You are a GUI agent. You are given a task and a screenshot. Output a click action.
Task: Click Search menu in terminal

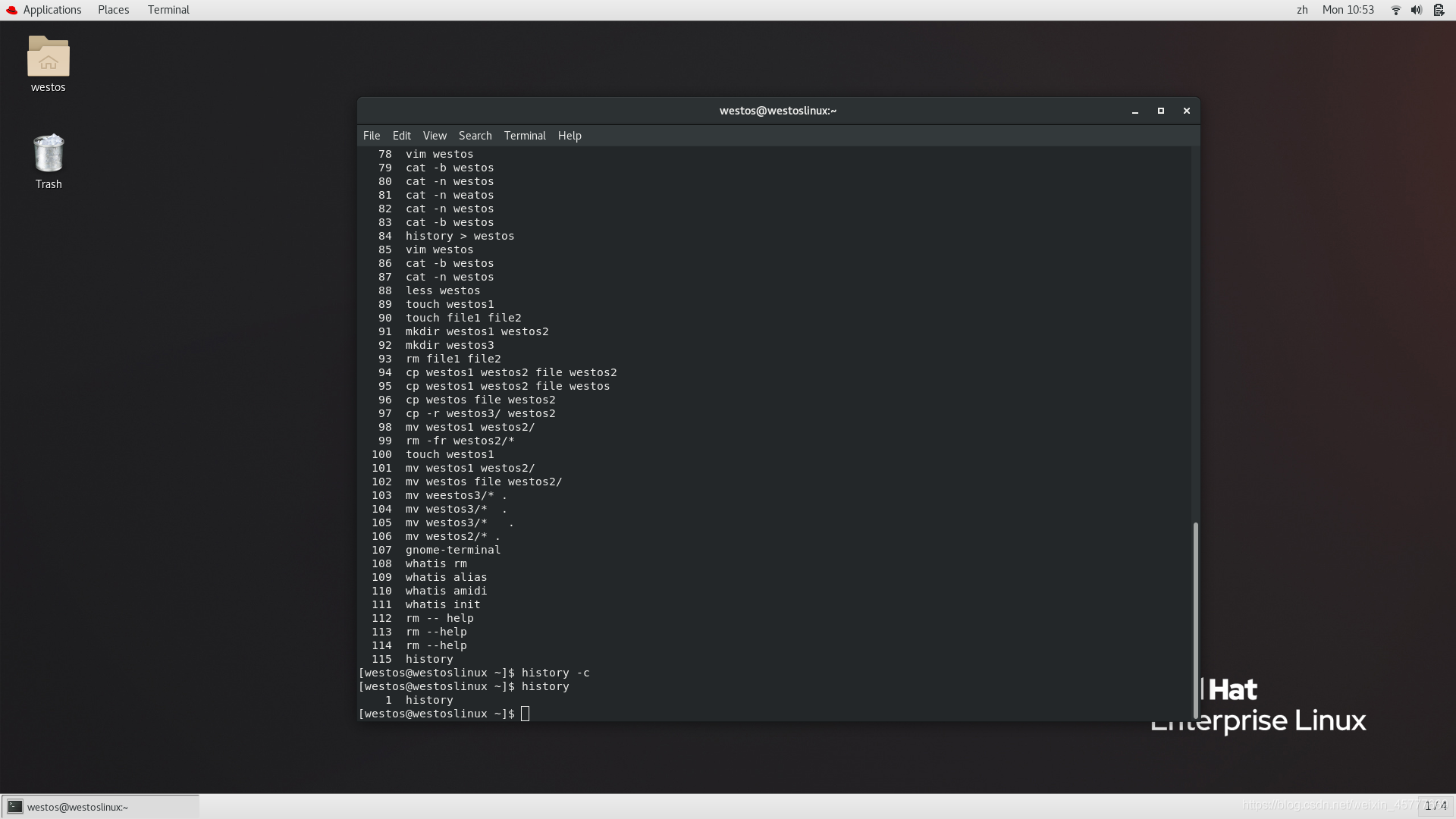(x=475, y=135)
